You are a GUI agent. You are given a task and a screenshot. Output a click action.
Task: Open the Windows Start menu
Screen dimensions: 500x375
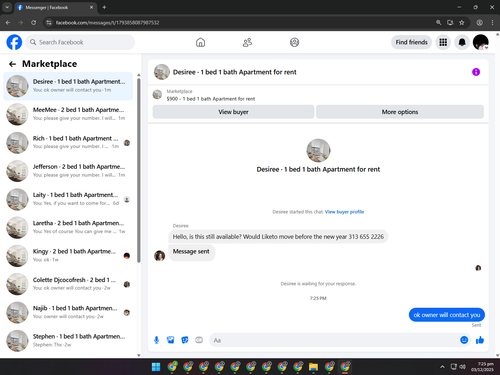point(156,367)
